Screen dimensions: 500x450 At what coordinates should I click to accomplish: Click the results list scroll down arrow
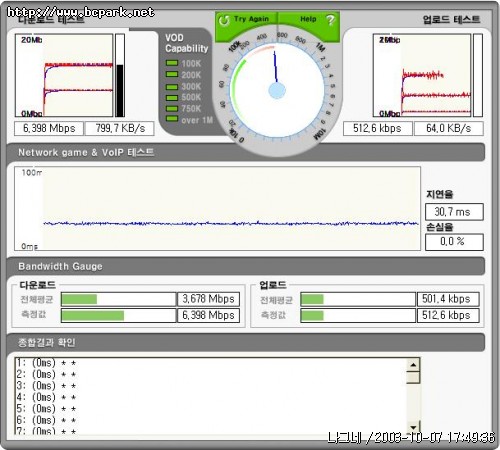pyautogui.click(x=413, y=427)
